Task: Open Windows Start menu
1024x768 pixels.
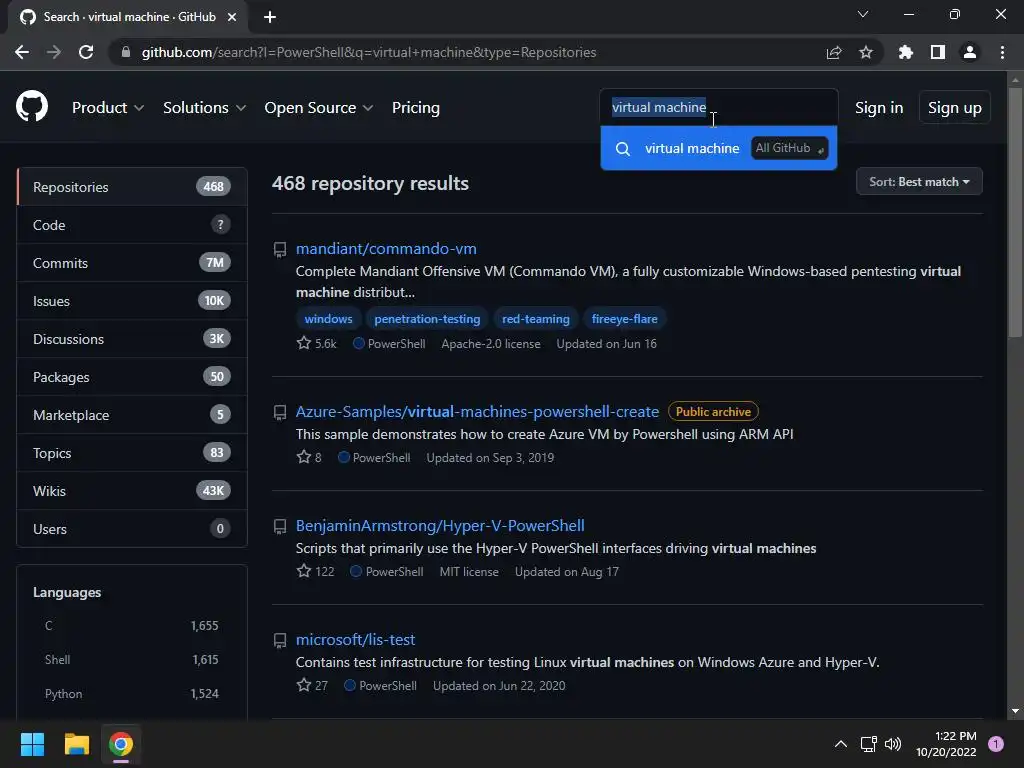Action: 32,744
